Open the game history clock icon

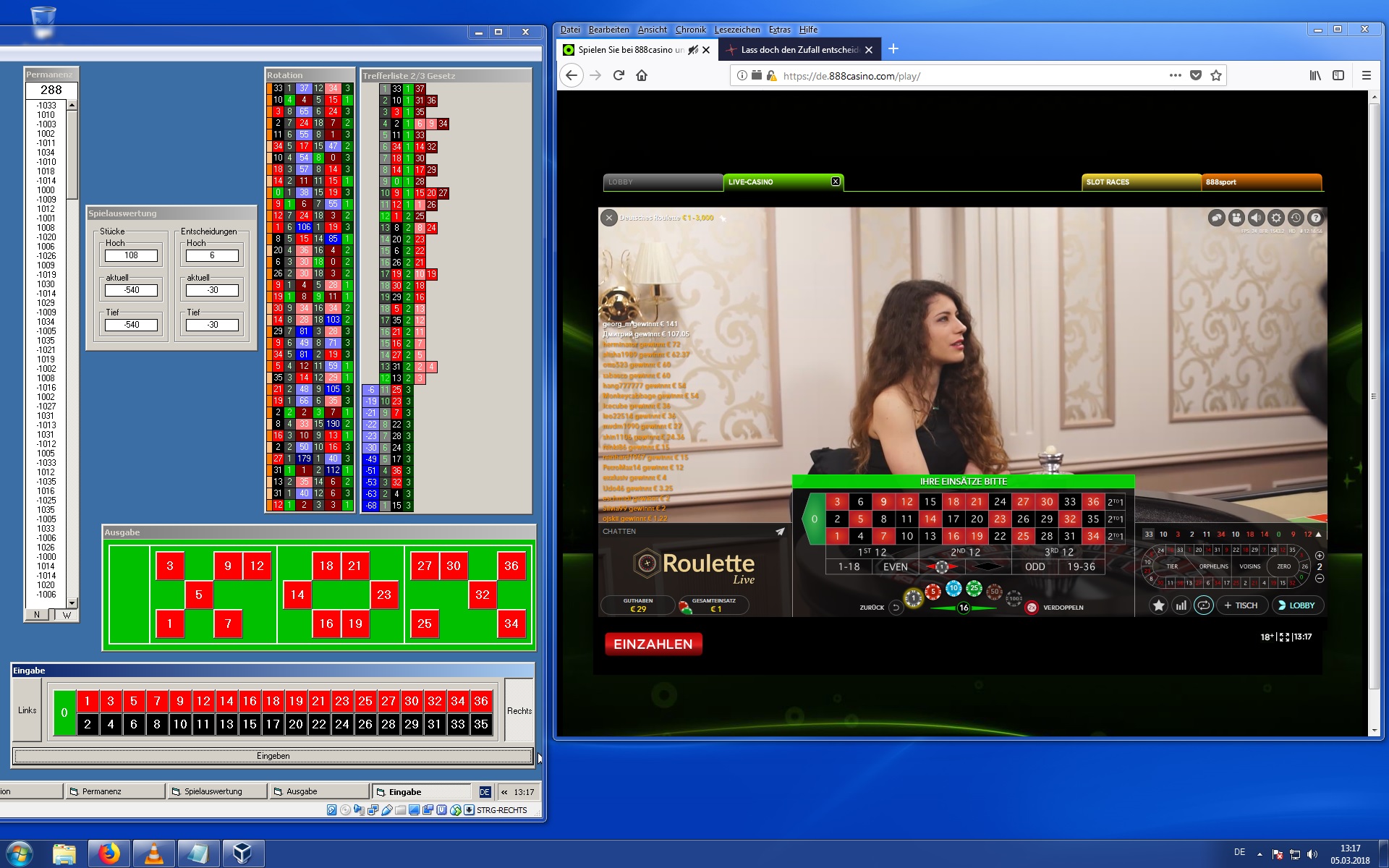[1296, 218]
